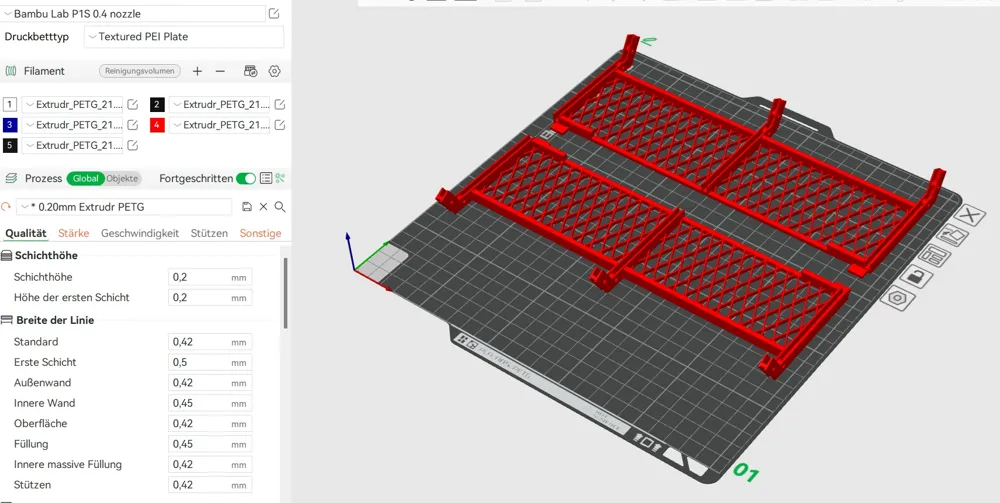Viewport: 1000px width, 503px height.
Task: Open filament 4 Extrudr_PETG dropdown
Action: point(219,125)
